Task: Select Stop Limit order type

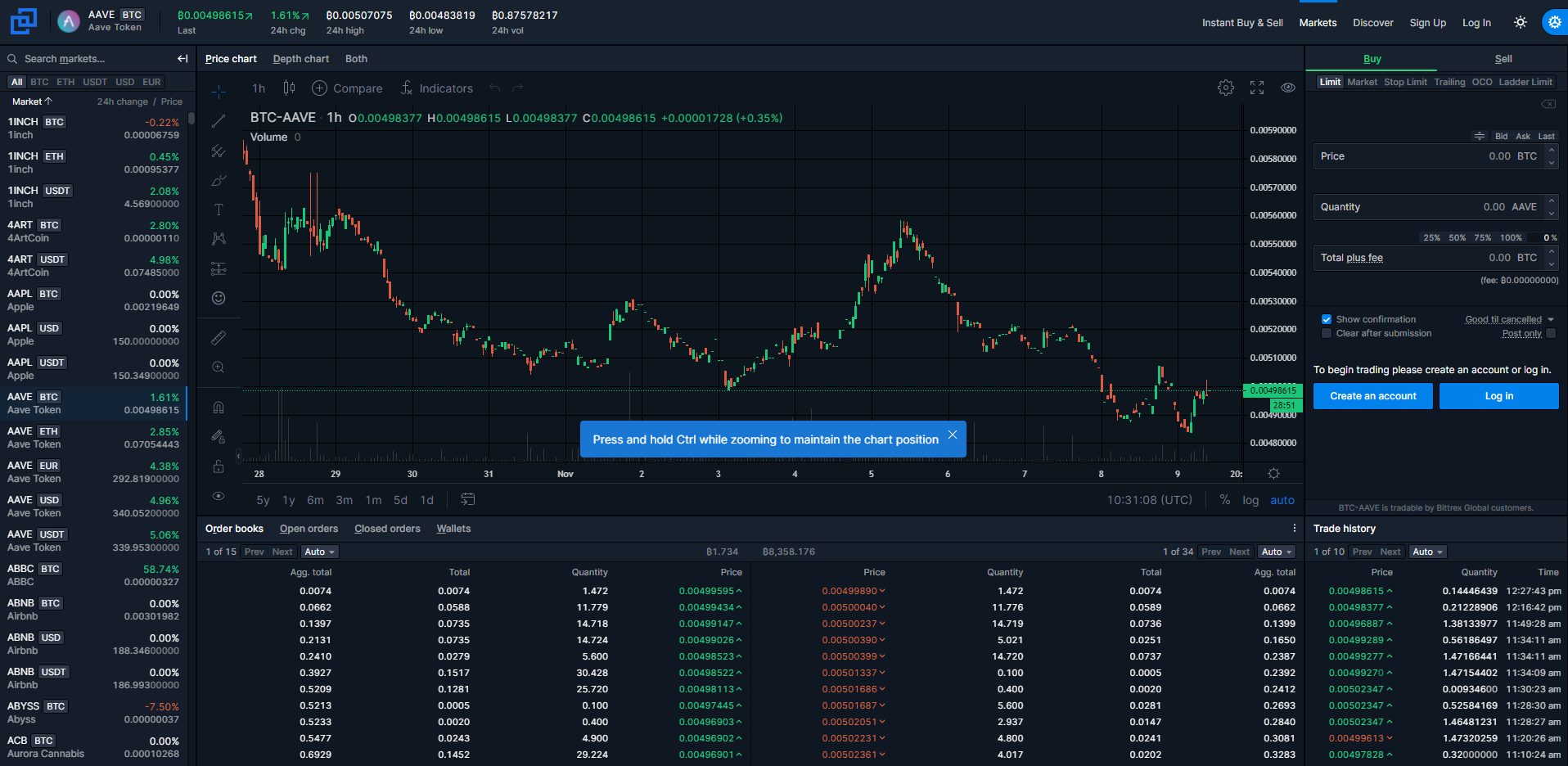Action: click(1405, 82)
